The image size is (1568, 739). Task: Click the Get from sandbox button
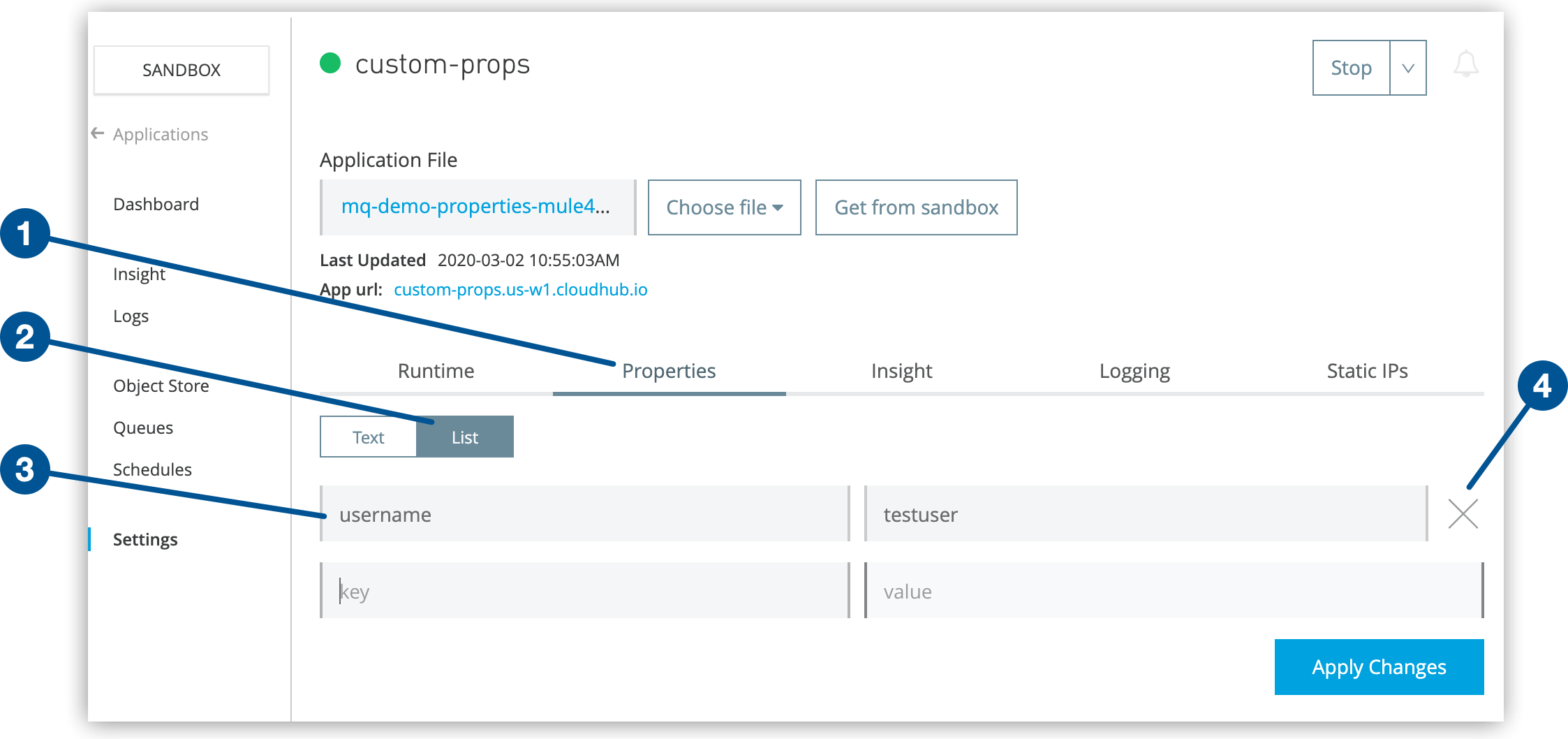tap(916, 207)
